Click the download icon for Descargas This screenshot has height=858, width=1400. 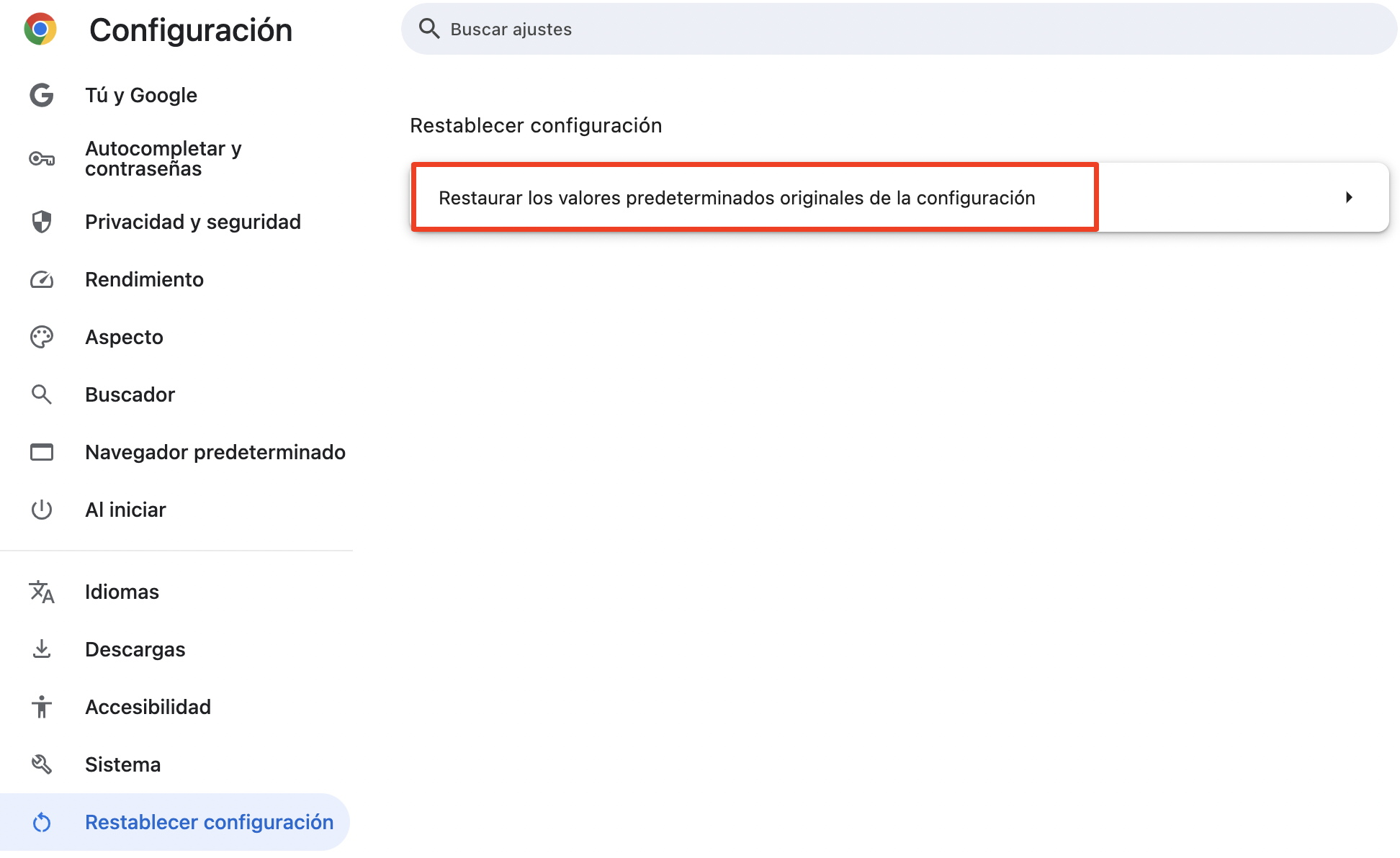click(41, 649)
